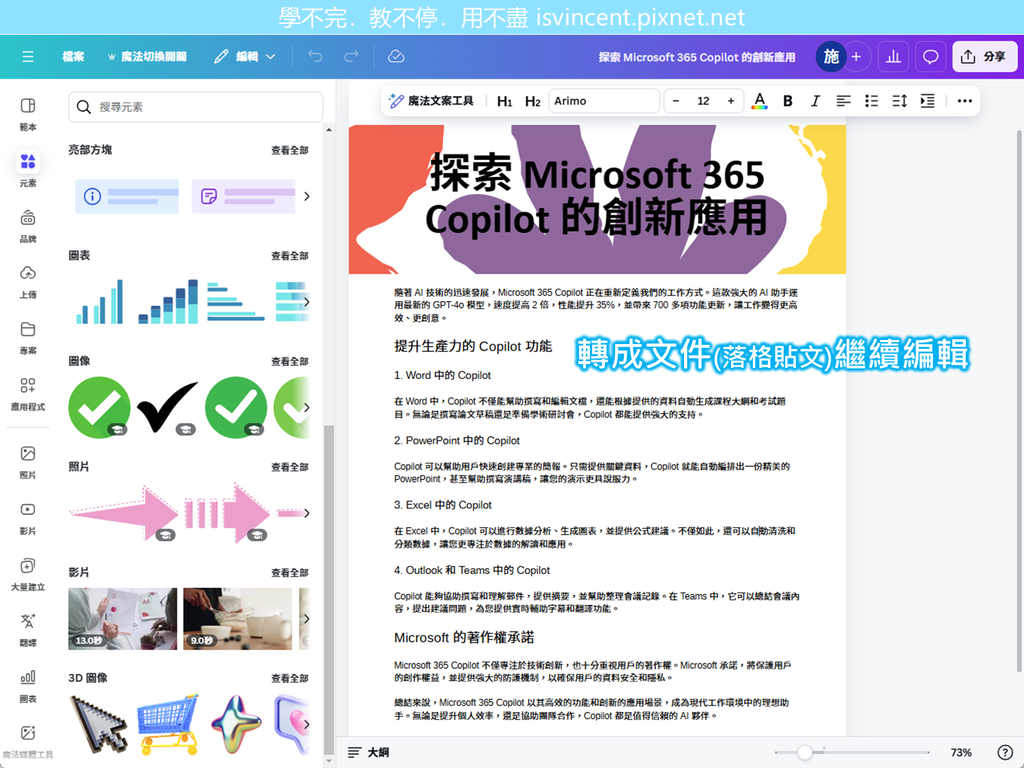View all 亮部方塊 highlight blocks
This screenshot has width=1024, height=768.
click(289, 150)
